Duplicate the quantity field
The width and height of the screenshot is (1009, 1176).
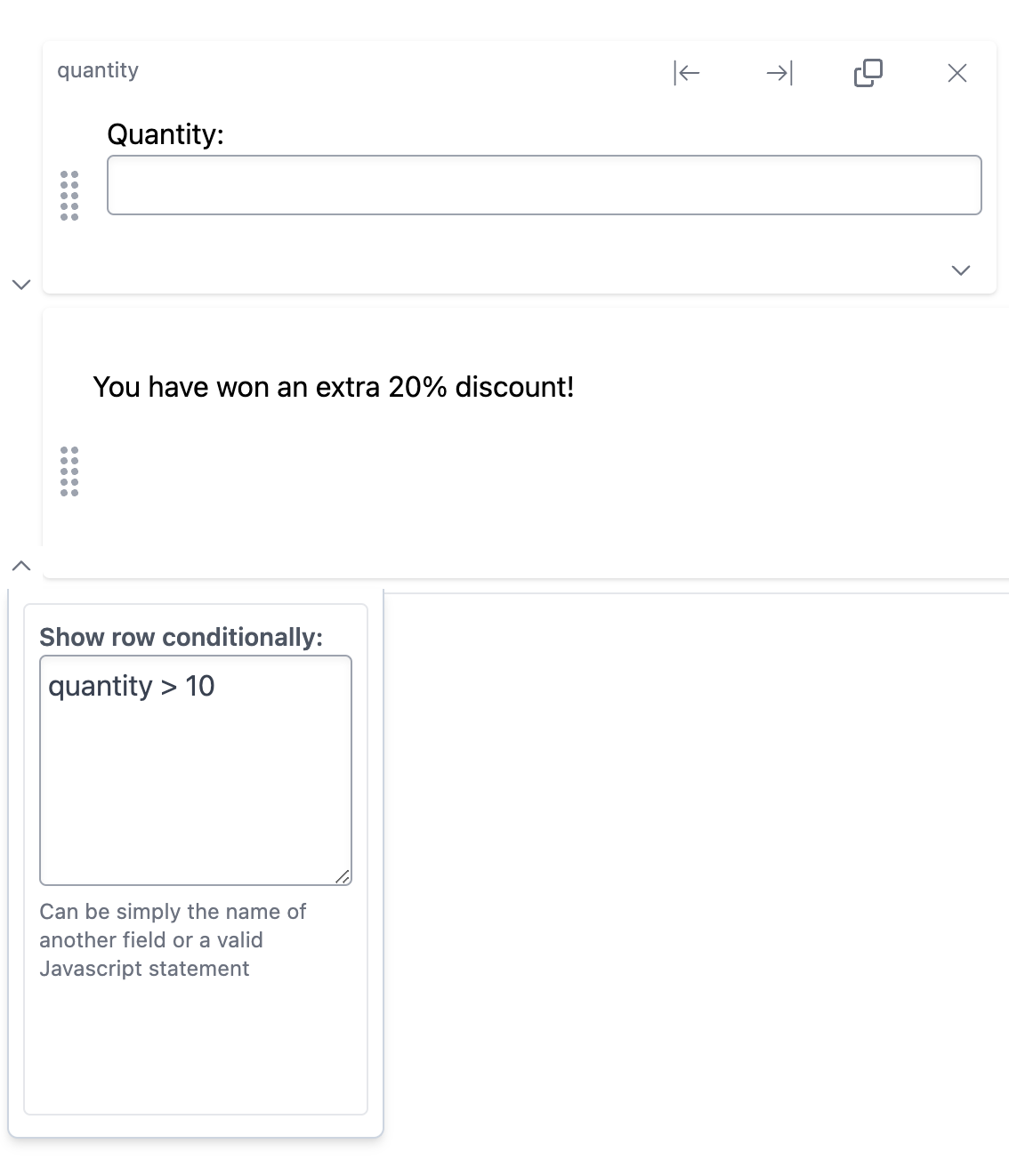(x=868, y=73)
